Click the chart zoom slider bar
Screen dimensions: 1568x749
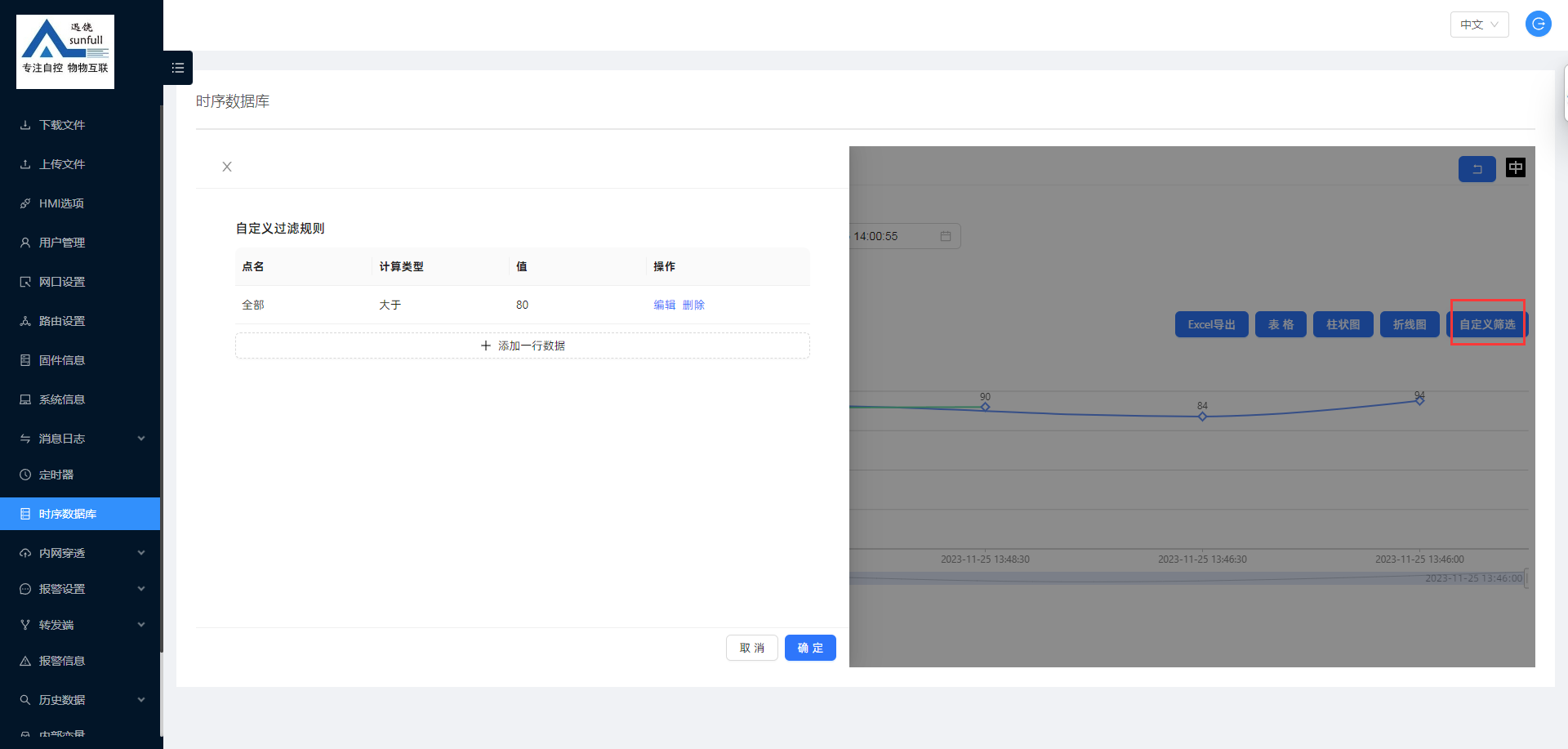pos(1184,578)
